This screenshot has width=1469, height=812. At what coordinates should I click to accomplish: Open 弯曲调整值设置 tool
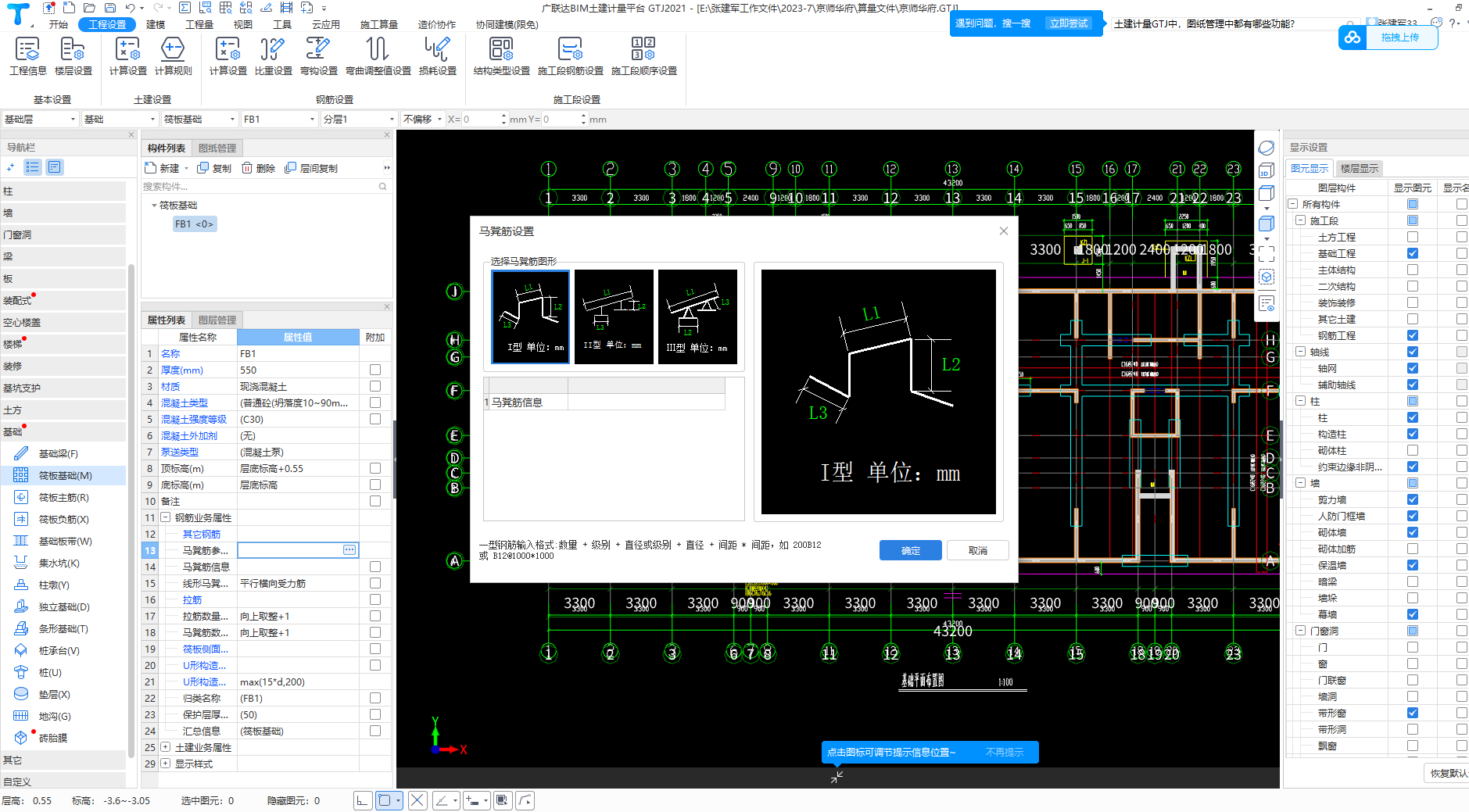tap(378, 56)
